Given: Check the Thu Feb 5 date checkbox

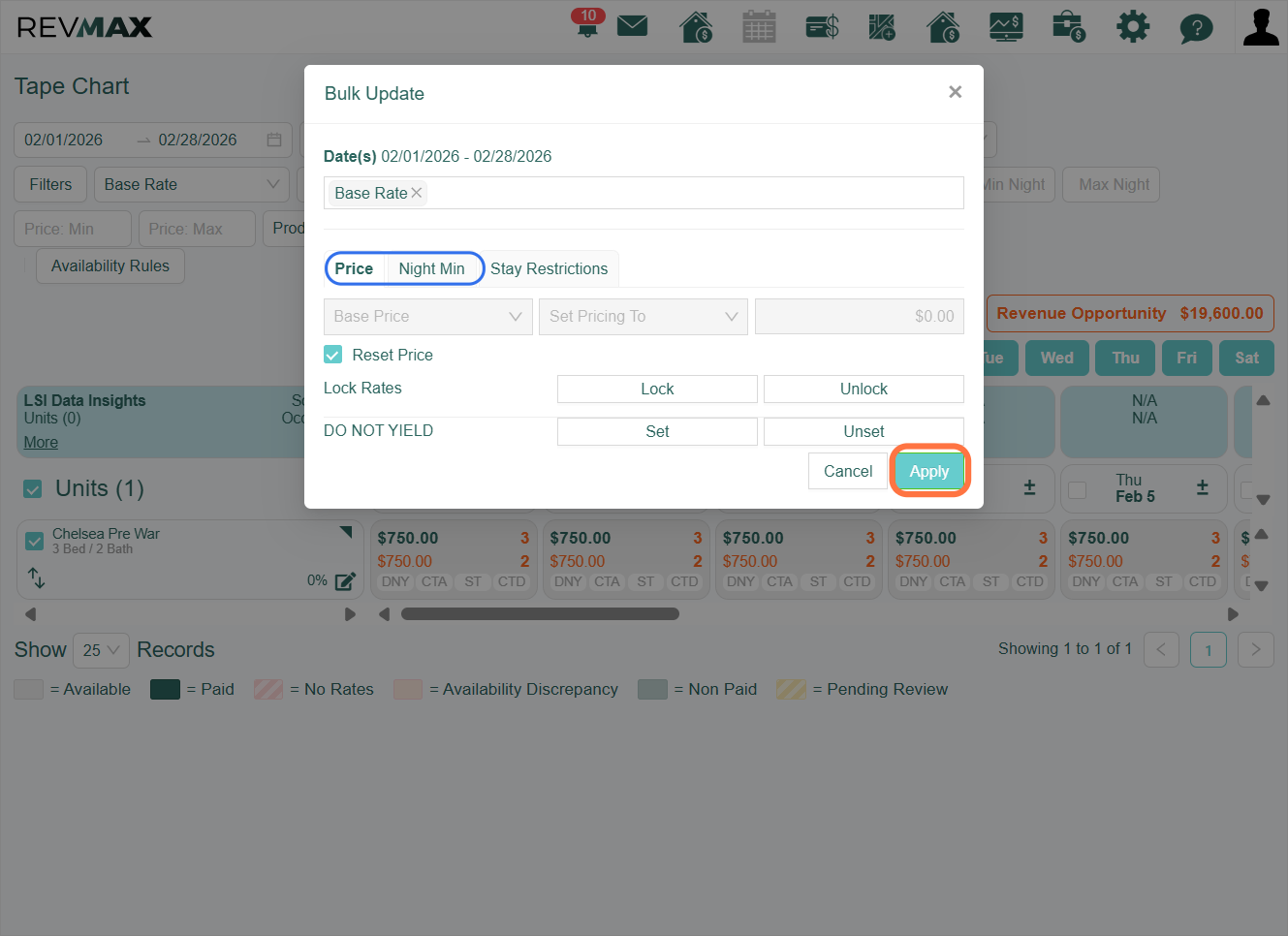Looking at the screenshot, I should point(1077,489).
